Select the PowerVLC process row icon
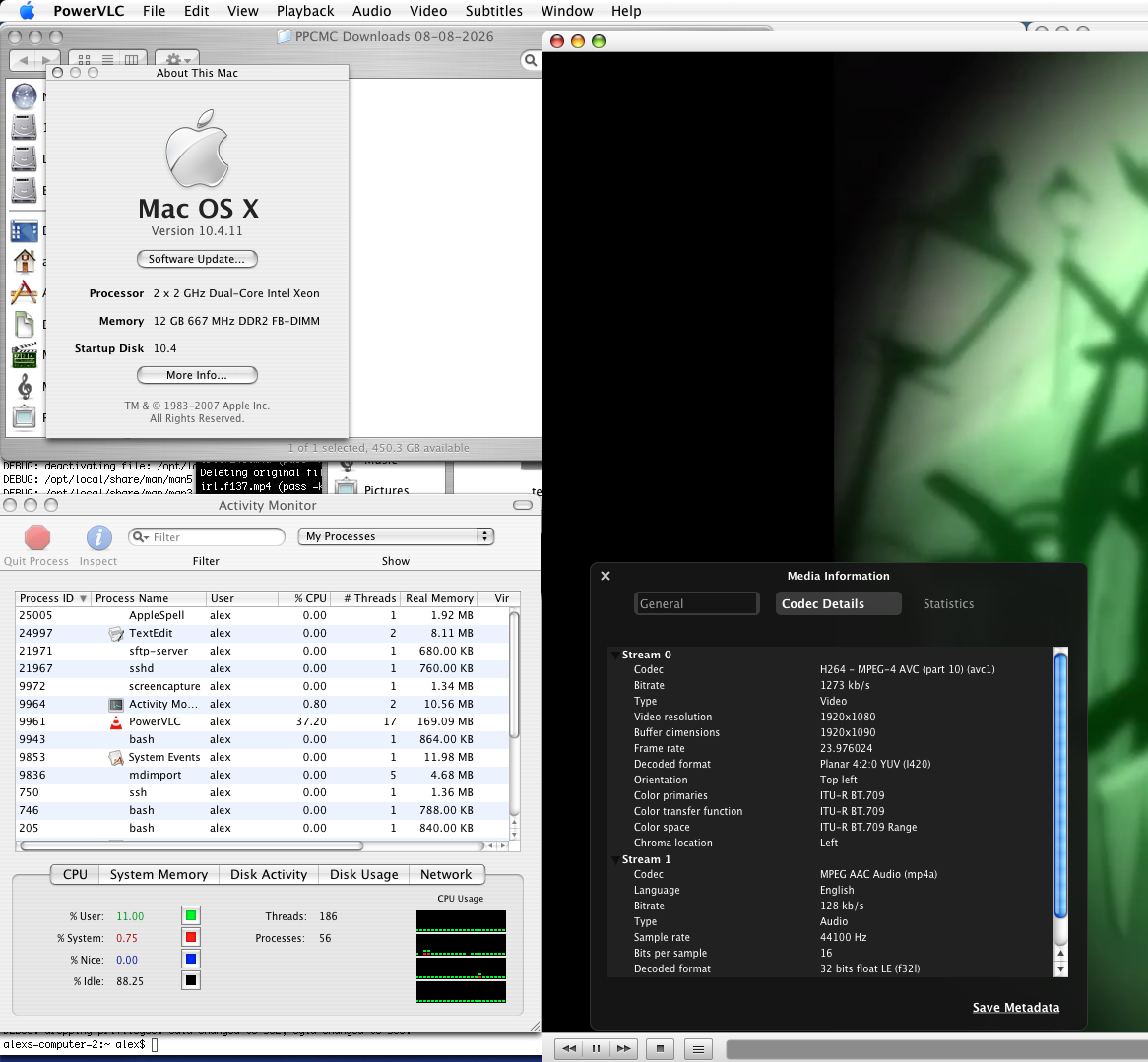The height and width of the screenshot is (1062, 1148). click(115, 722)
